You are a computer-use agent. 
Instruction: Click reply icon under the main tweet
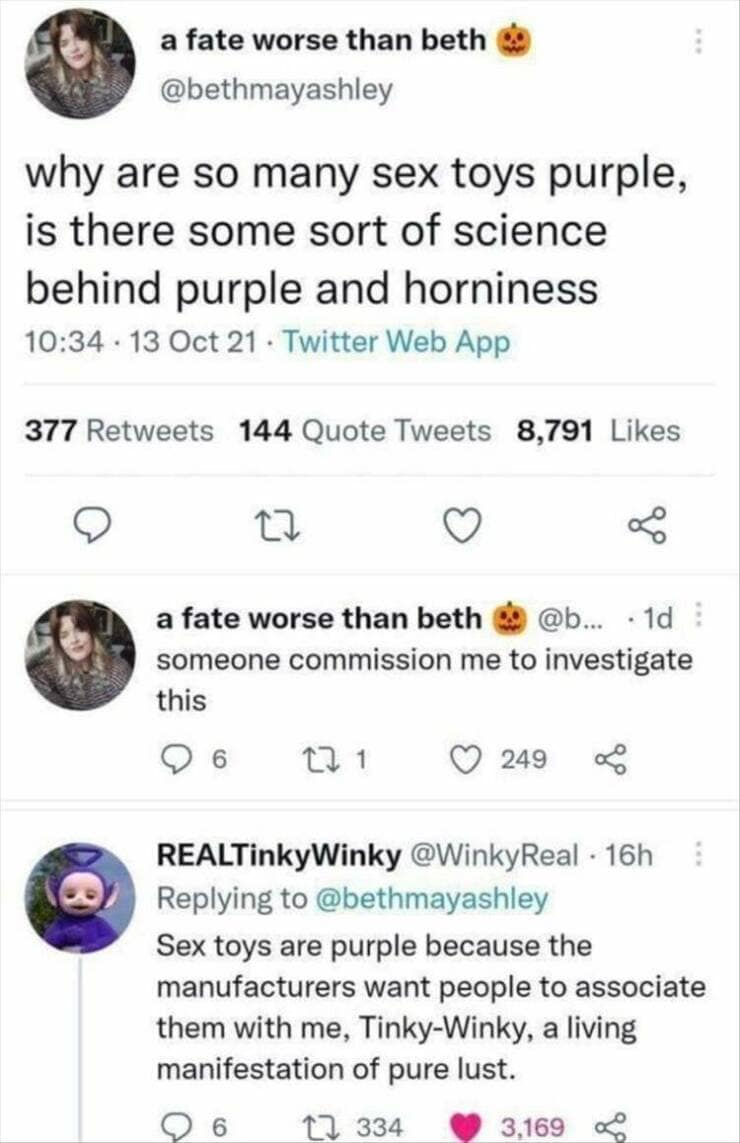click(x=93, y=521)
